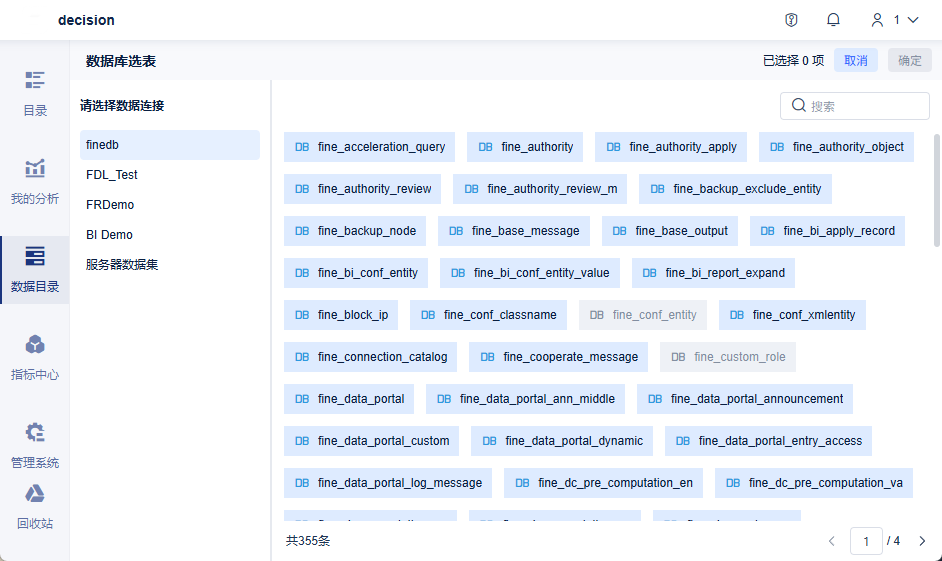Screen dimensions: 942x561
Task: Click the DB icon of fine_block_ip
Action: (x=302, y=315)
